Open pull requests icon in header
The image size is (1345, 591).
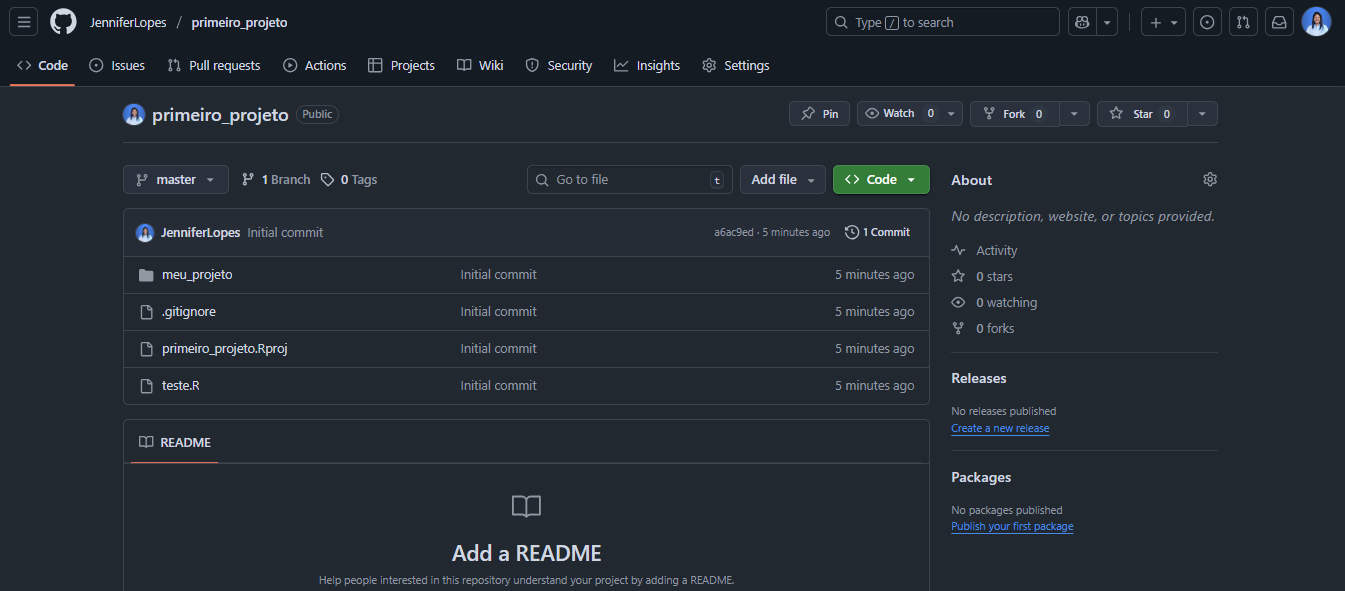click(x=1242, y=22)
